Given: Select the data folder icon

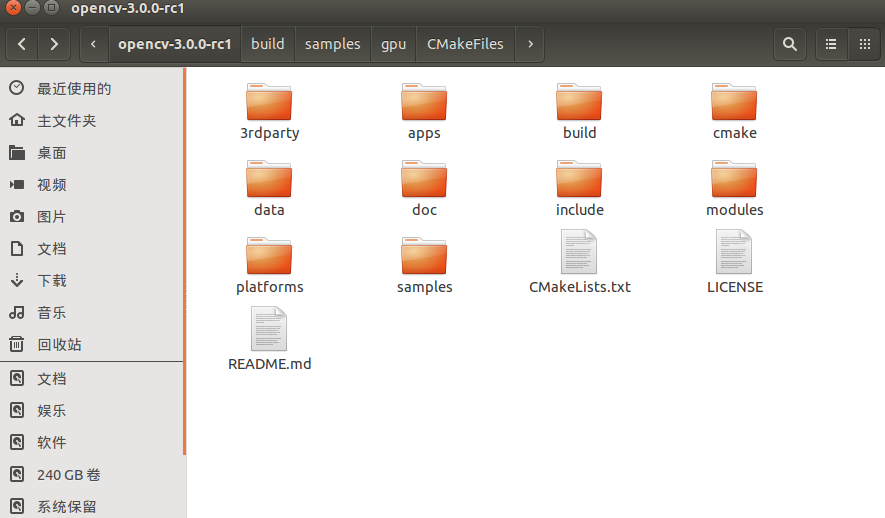Looking at the screenshot, I should (x=269, y=179).
